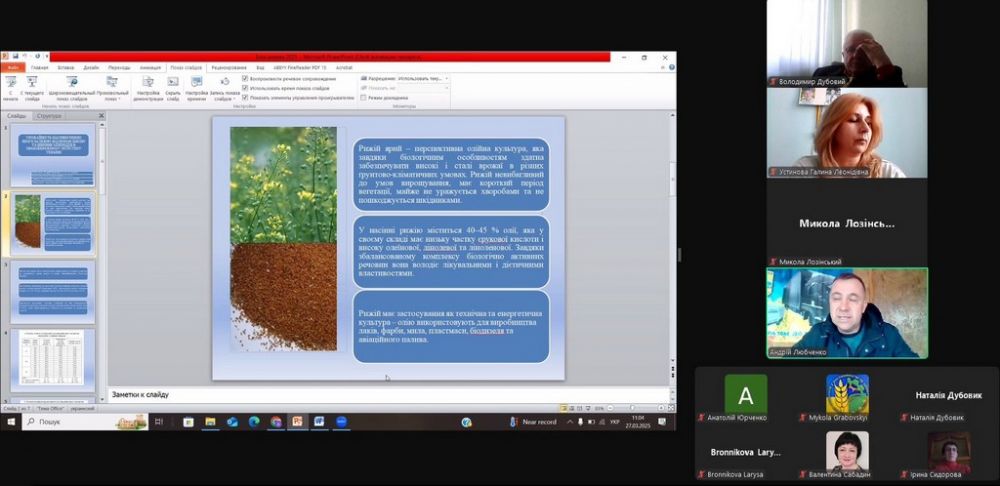This screenshot has height=486, width=1000.
Task: Toggle play narrations checkbox
Action: pyautogui.click(x=246, y=78)
